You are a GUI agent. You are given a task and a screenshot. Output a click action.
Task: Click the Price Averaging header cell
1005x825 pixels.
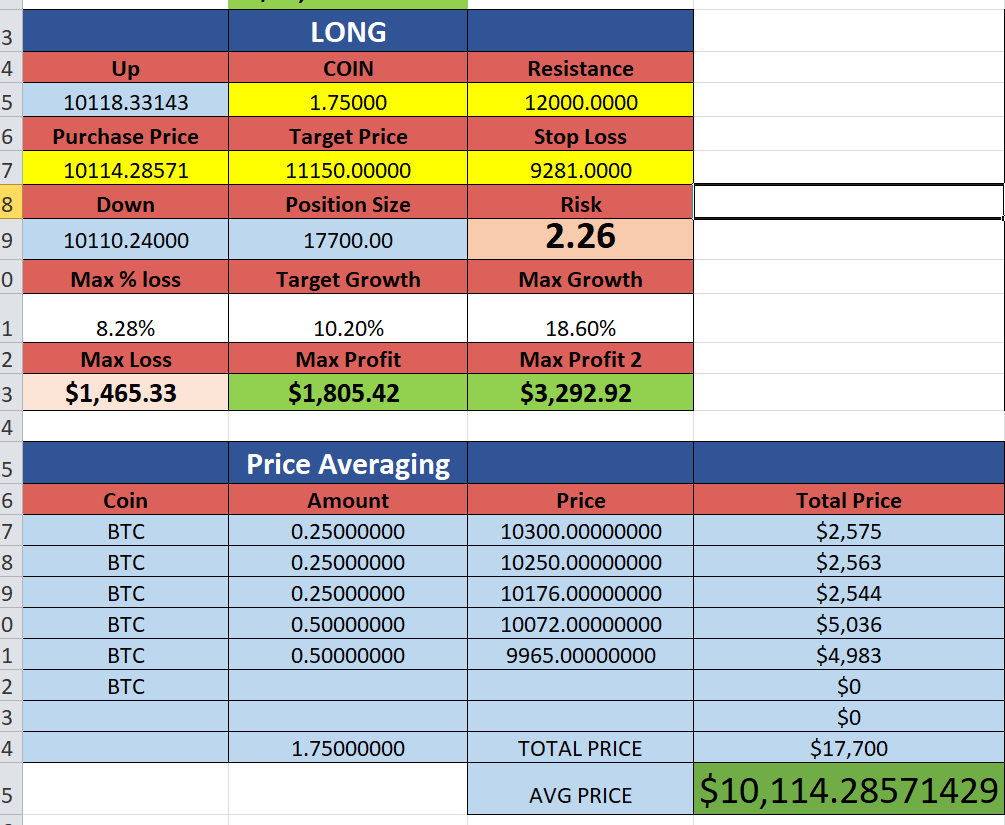(x=348, y=463)
